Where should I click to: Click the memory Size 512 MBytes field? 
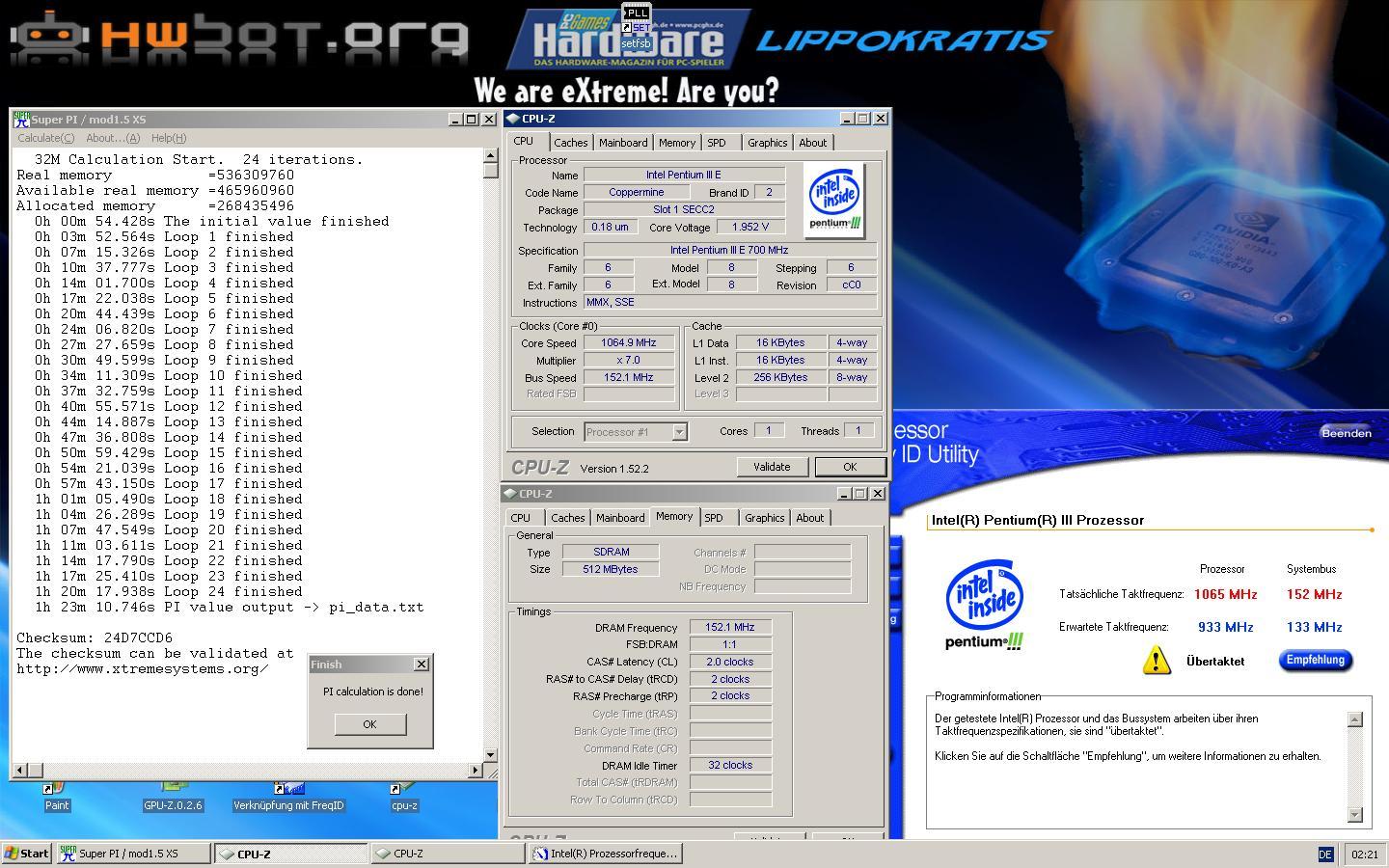[612, 570]
